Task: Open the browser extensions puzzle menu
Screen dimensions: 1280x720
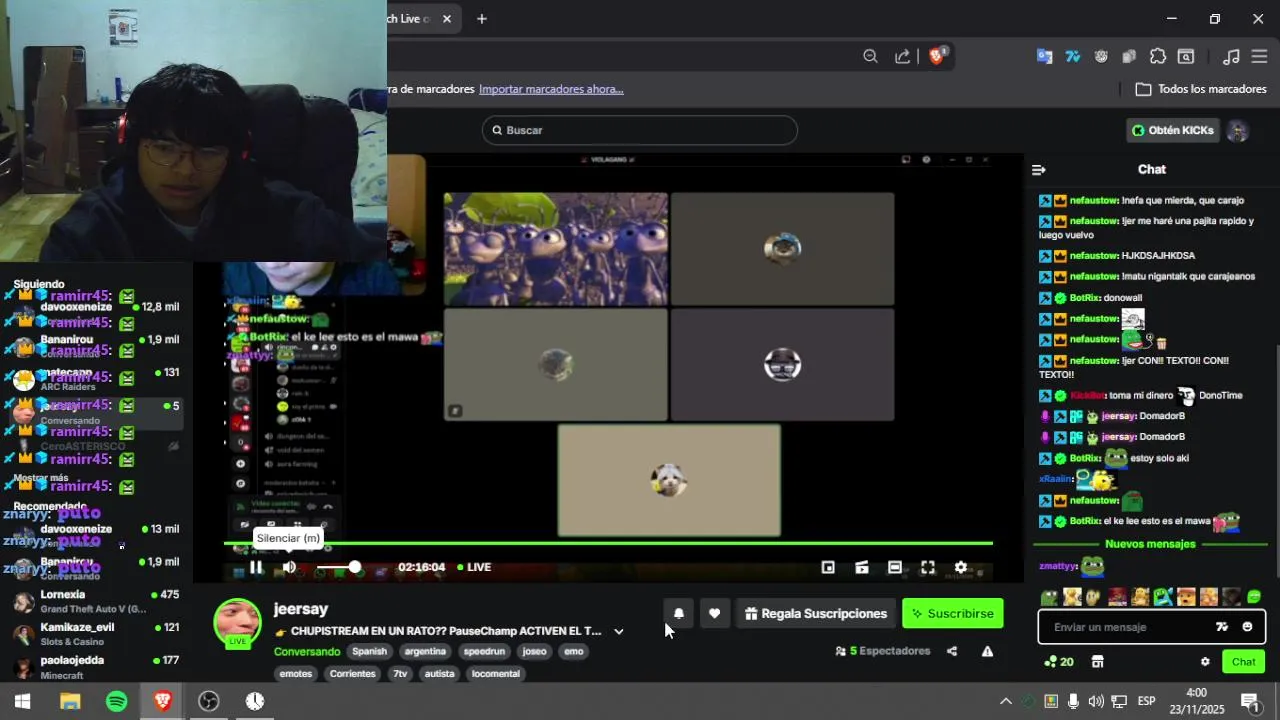Action: tap(1158, 57)
